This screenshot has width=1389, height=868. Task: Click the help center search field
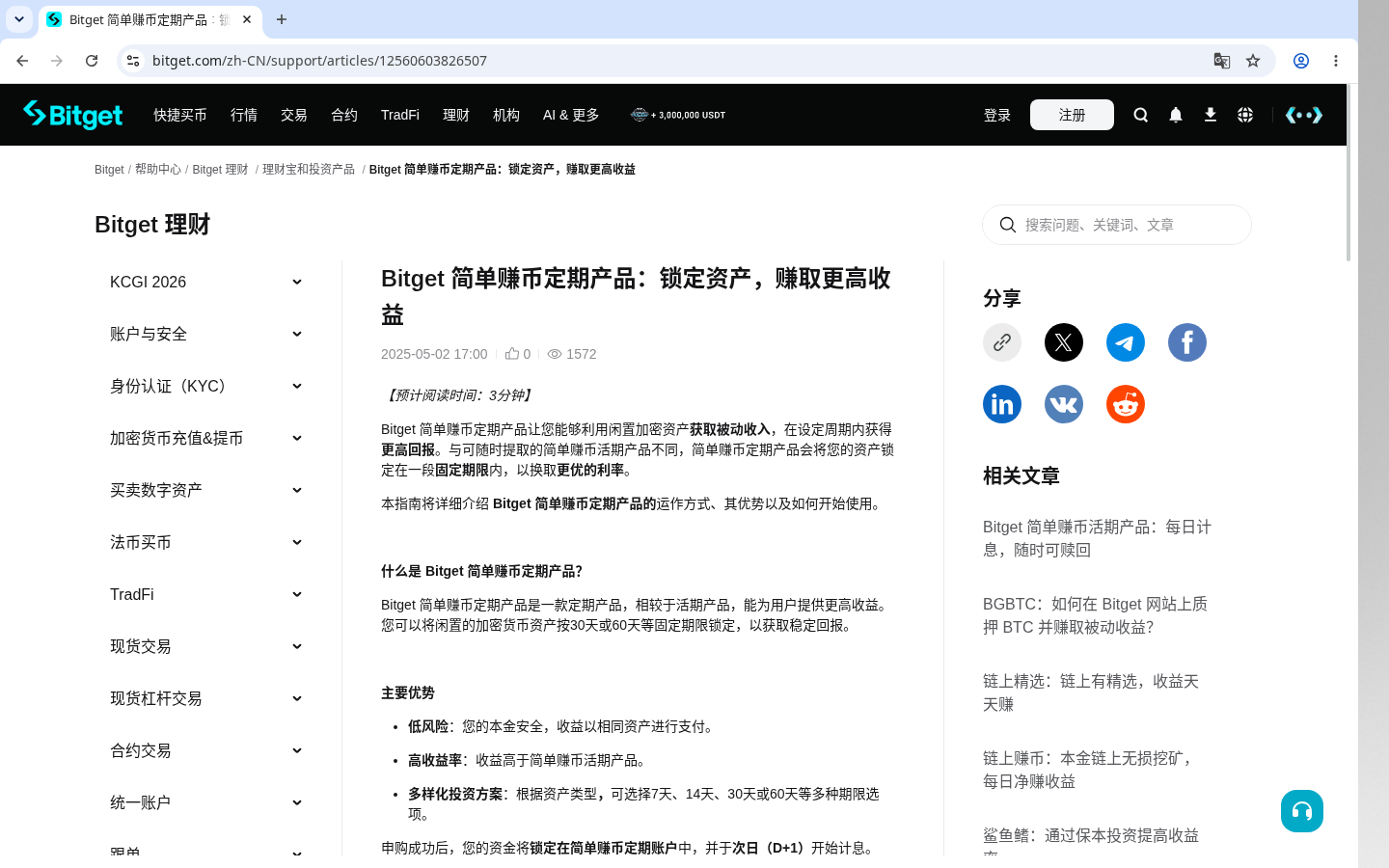(1117, 225)
